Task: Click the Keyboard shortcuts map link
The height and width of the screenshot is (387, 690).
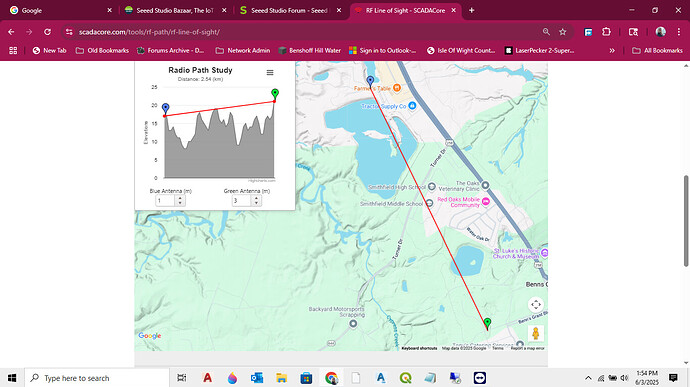Action: [x=419, y=348]
